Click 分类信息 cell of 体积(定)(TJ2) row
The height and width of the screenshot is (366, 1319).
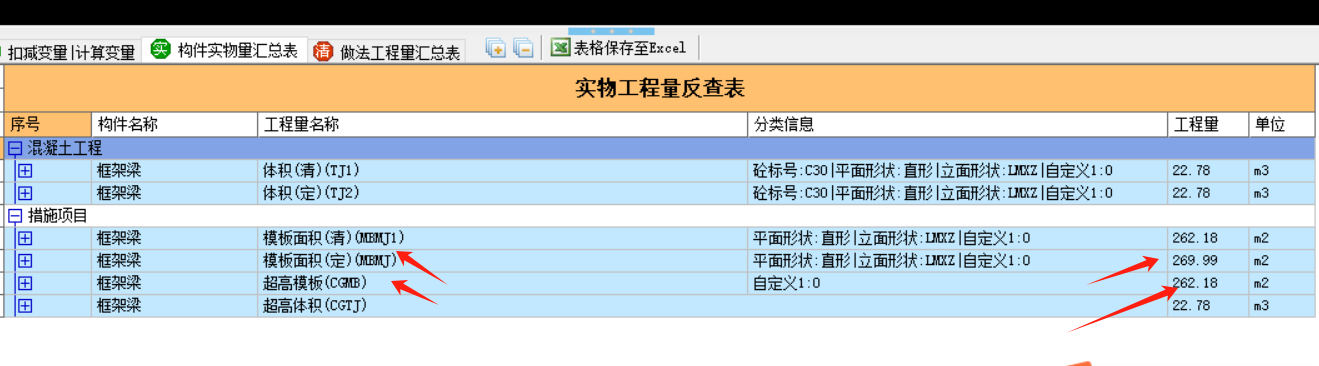coord(958,192)
